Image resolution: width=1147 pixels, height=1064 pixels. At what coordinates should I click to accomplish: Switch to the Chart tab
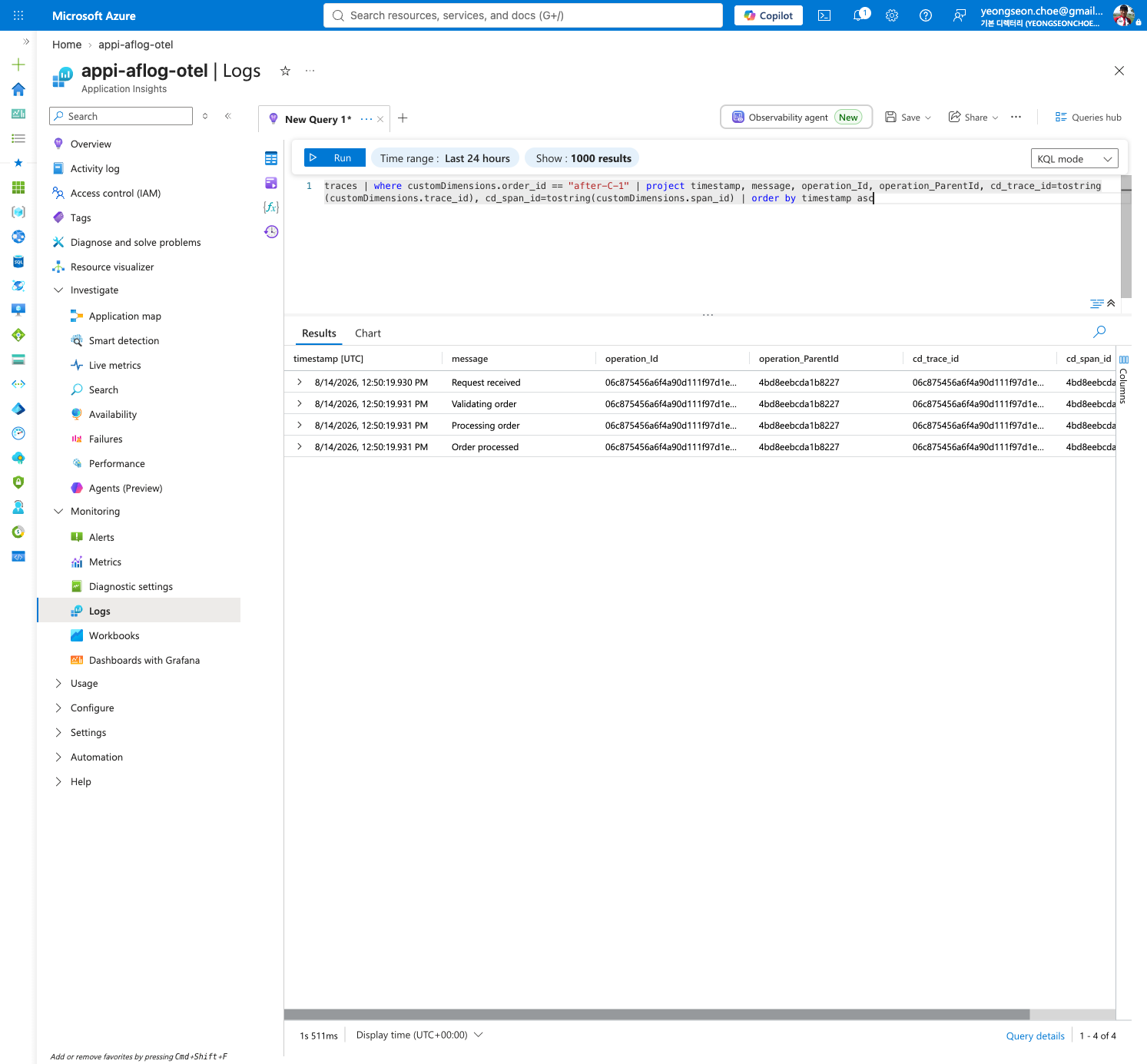pos(368,333)
